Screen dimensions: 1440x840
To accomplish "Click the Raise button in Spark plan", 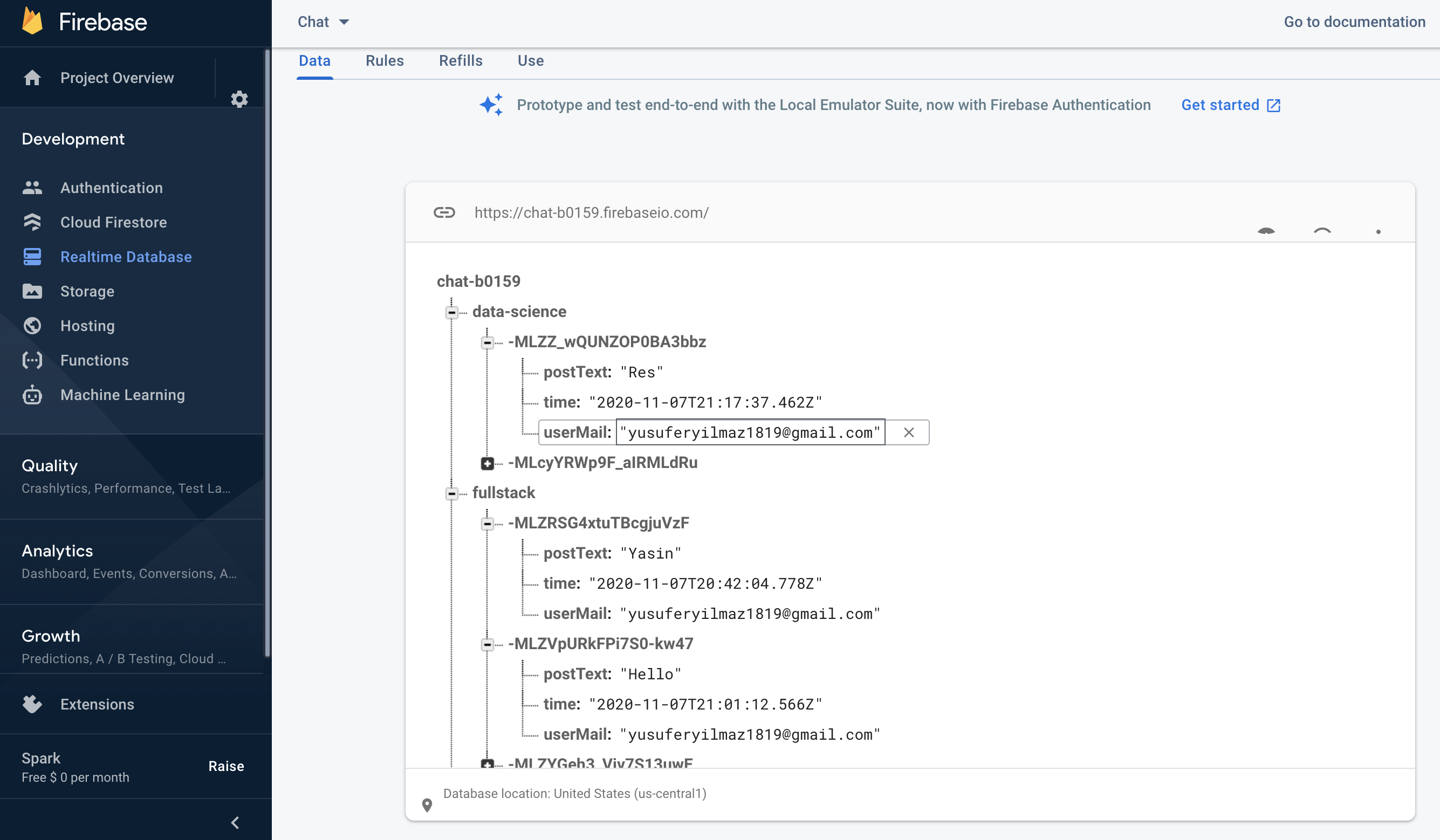I will pyautogui.click(x=226, y=766).
